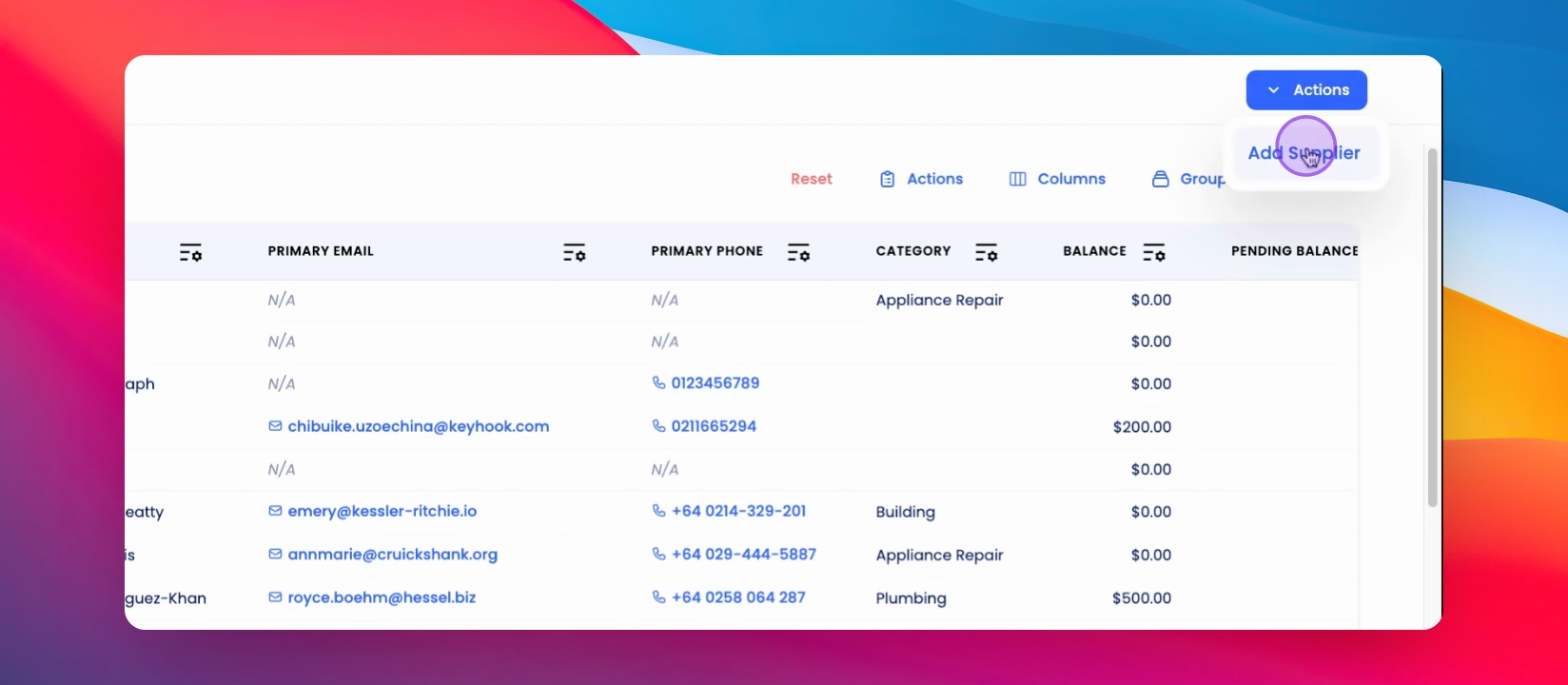Sort by the Balance header

[x=1094, y=251]
